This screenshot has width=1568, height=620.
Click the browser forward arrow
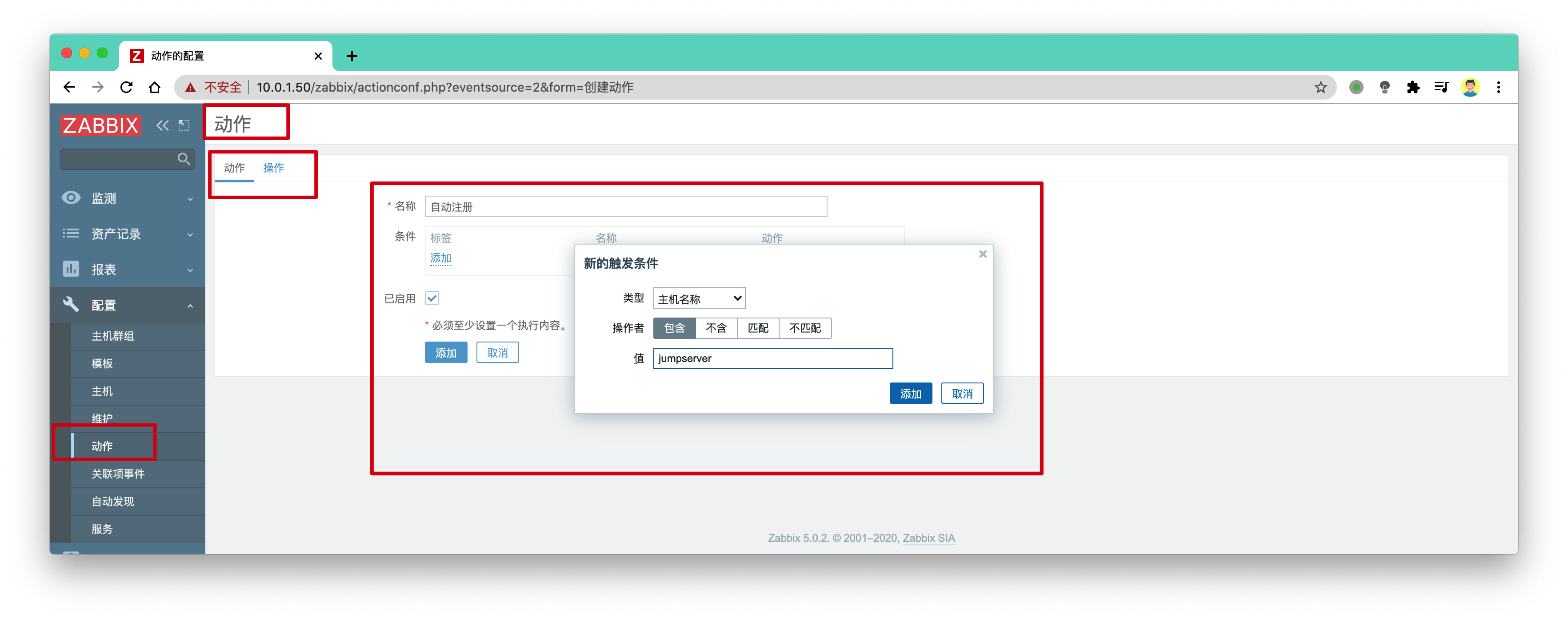pos(97,87)
